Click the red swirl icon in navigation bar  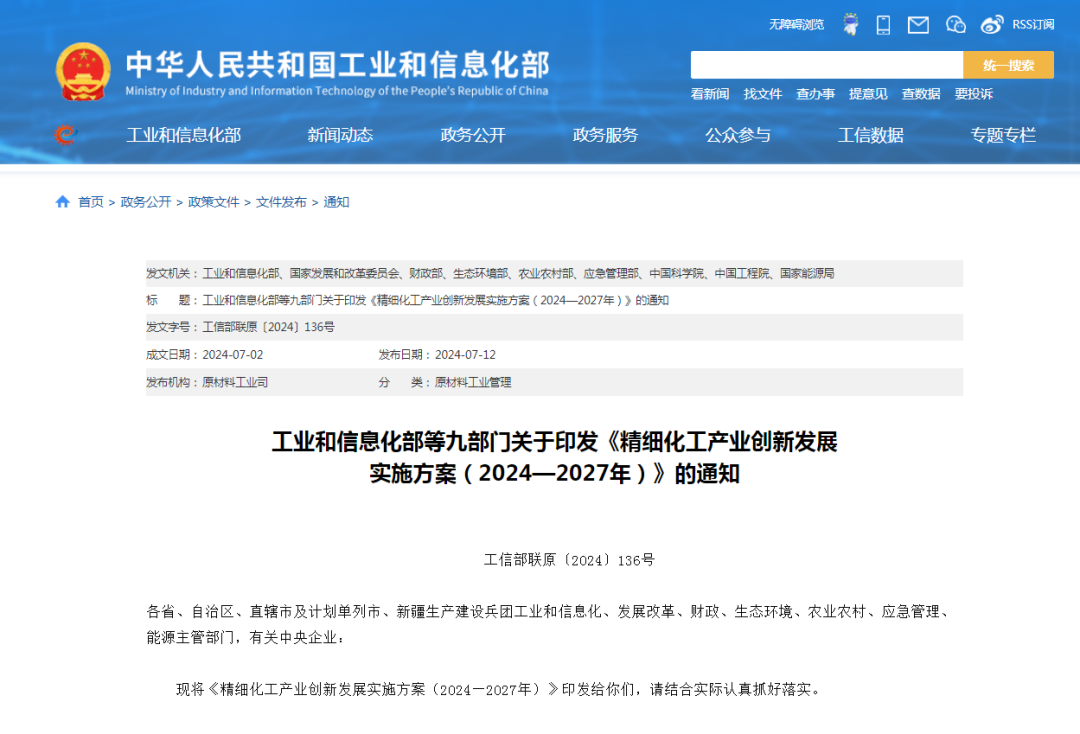65,134
